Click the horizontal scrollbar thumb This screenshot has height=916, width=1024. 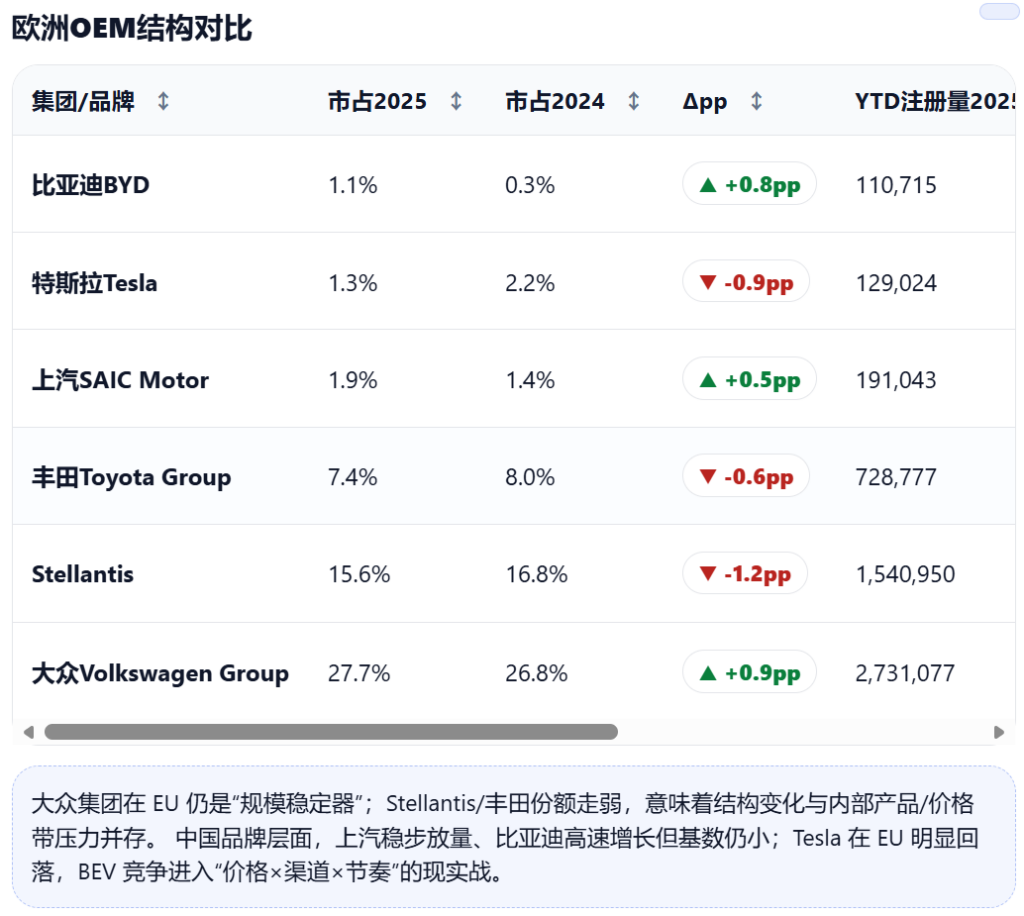click(x=330, y=732)
